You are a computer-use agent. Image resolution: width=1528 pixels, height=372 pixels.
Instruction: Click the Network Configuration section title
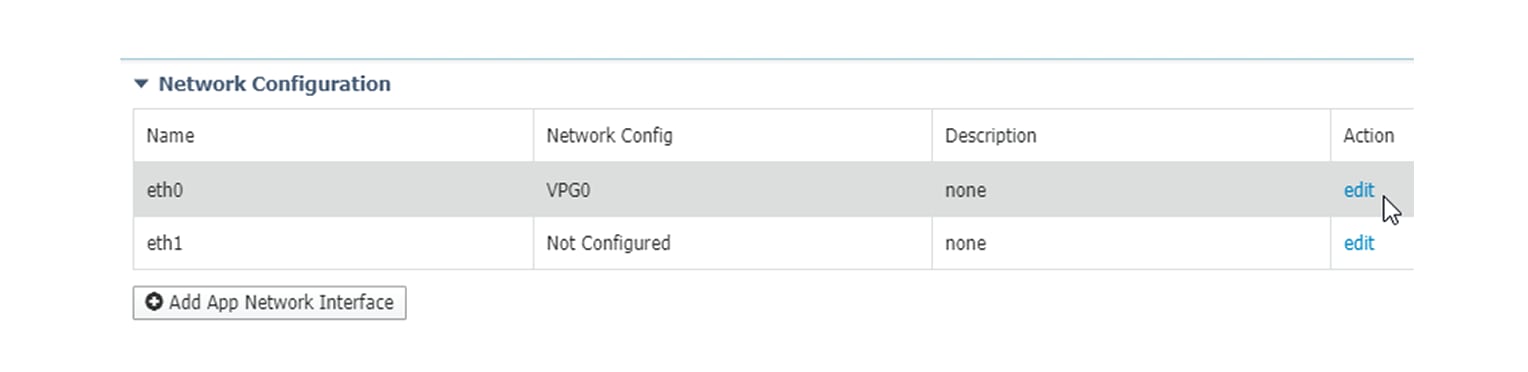(x=274, y=84)
